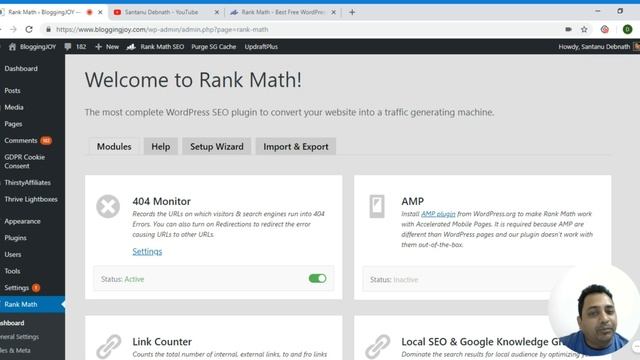Click the AMP mobile phone icon

pyautogui.click(x=377, y=206)
